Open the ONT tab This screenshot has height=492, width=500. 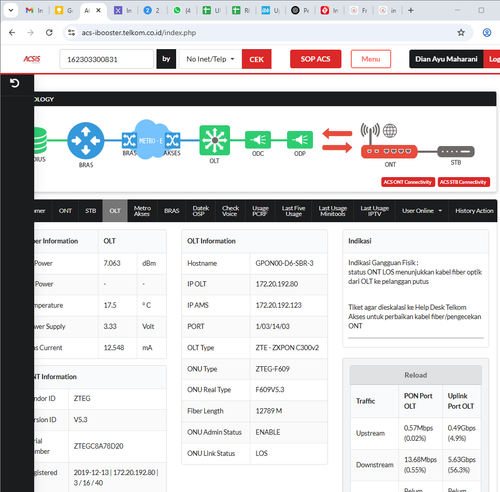tap(65, 211)
